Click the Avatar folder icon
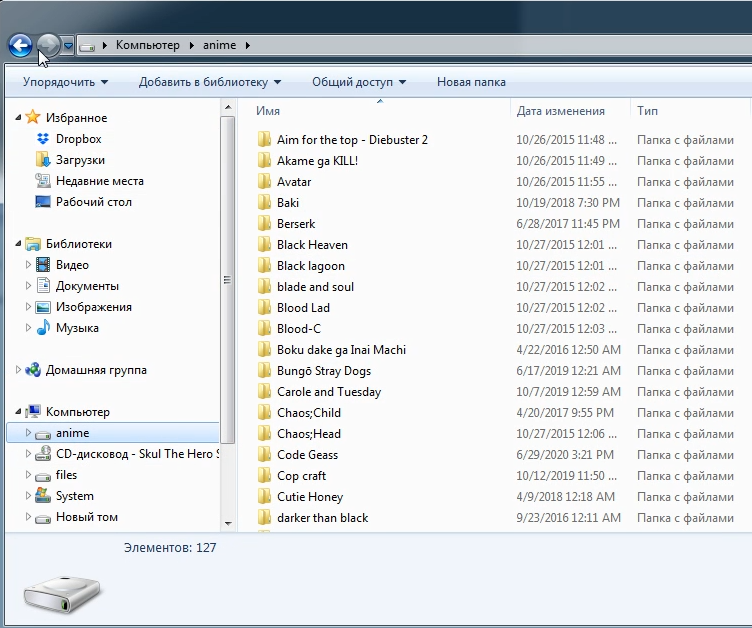This screenshot has width=752, height=628. click(x=264, y=181)
